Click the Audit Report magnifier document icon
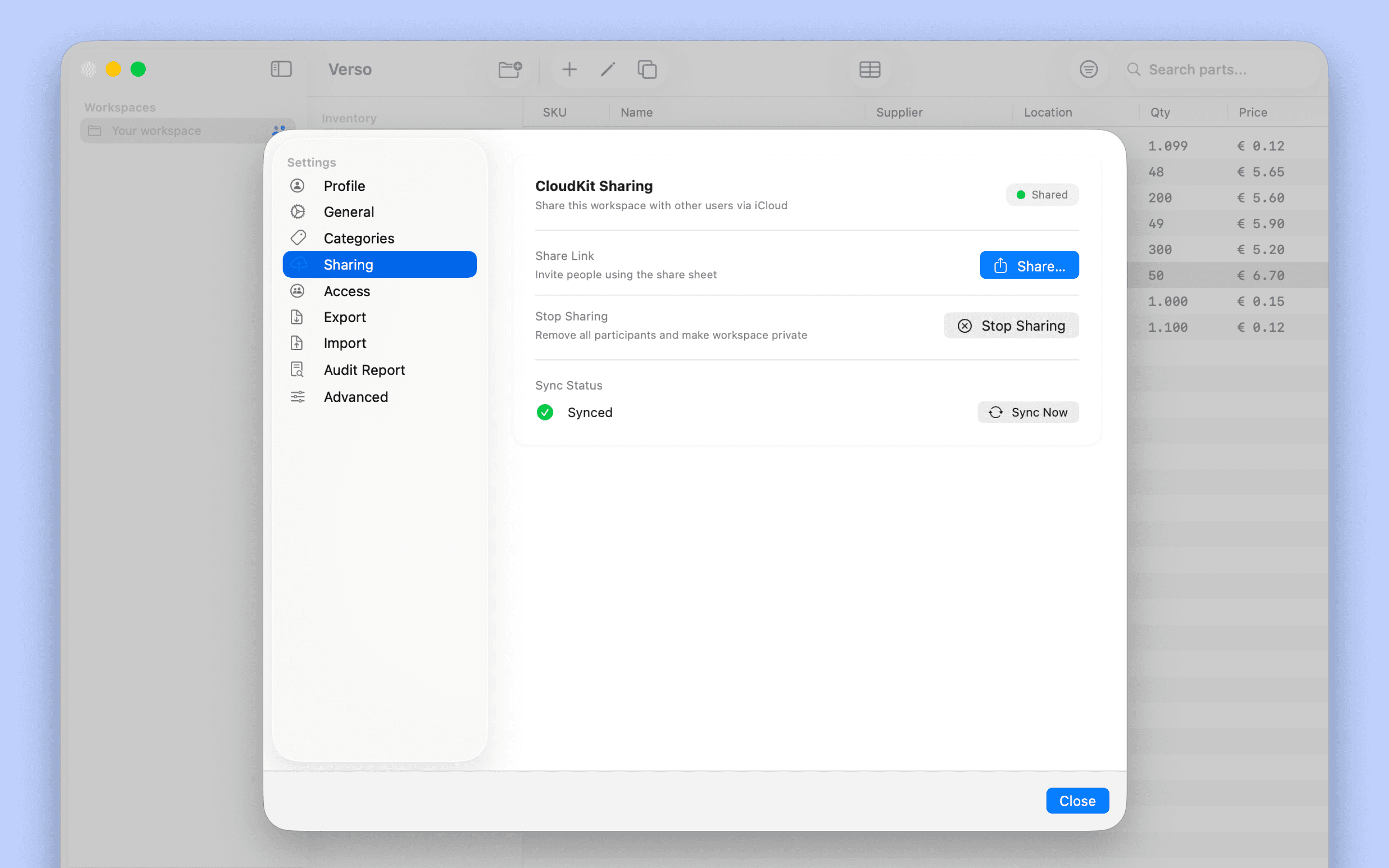Screen dimensions: 1389x868 [x=297, y=369]
